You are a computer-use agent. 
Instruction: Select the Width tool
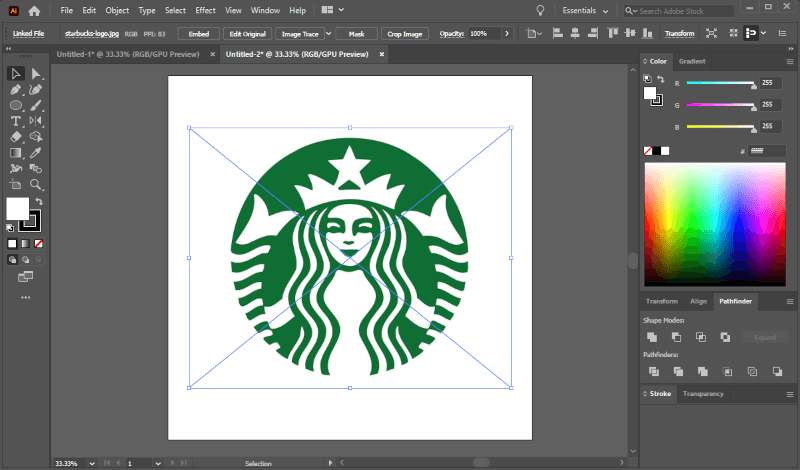[15, 168]
